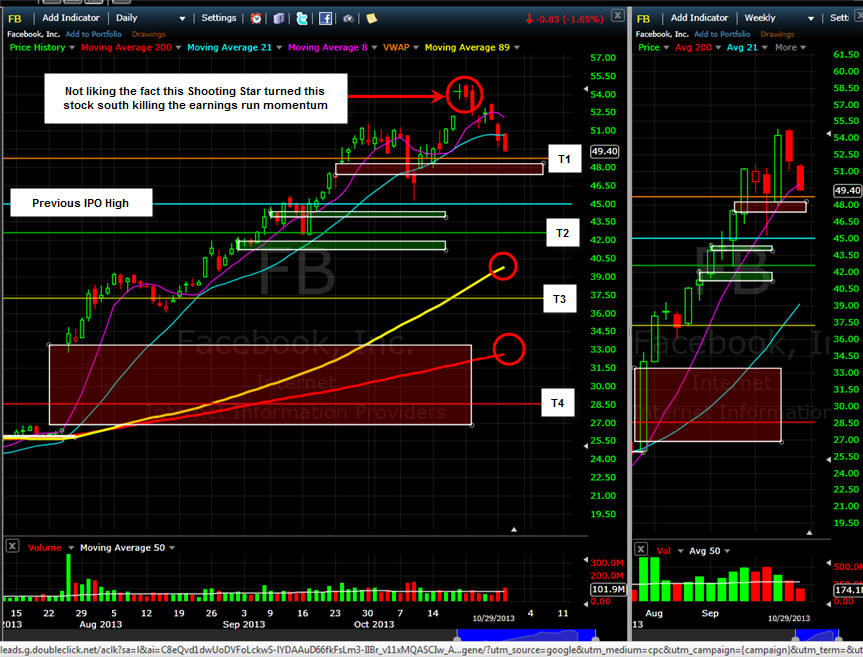Viewport: 863px width, 657px height.
Task: Click the axis marker triangle beside 300.00M volume
Action: point(586,560)
